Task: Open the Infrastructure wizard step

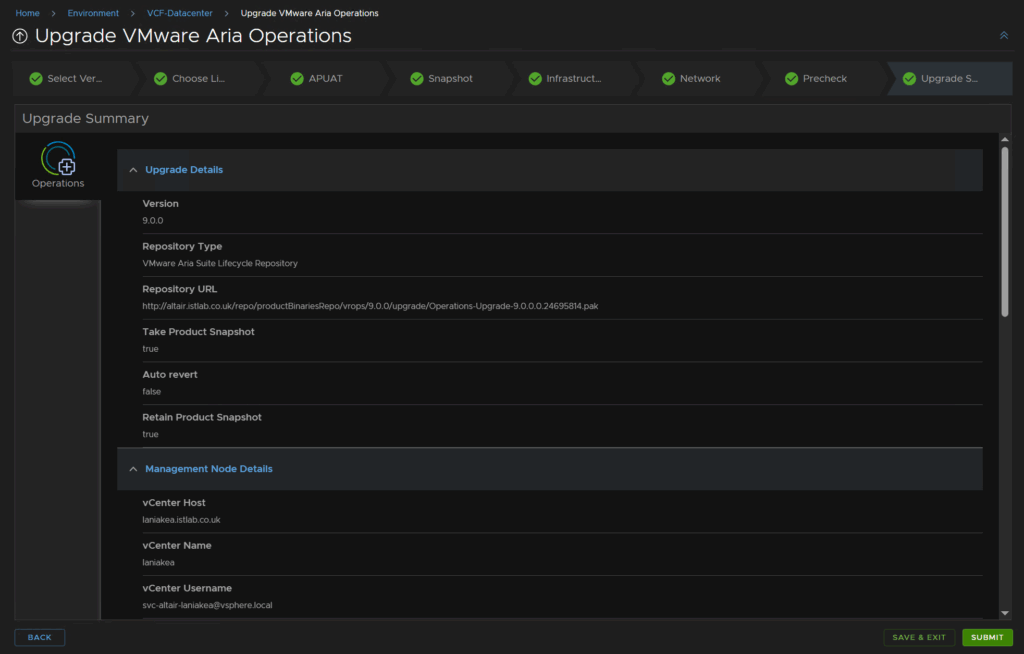Action: (573, 79)
